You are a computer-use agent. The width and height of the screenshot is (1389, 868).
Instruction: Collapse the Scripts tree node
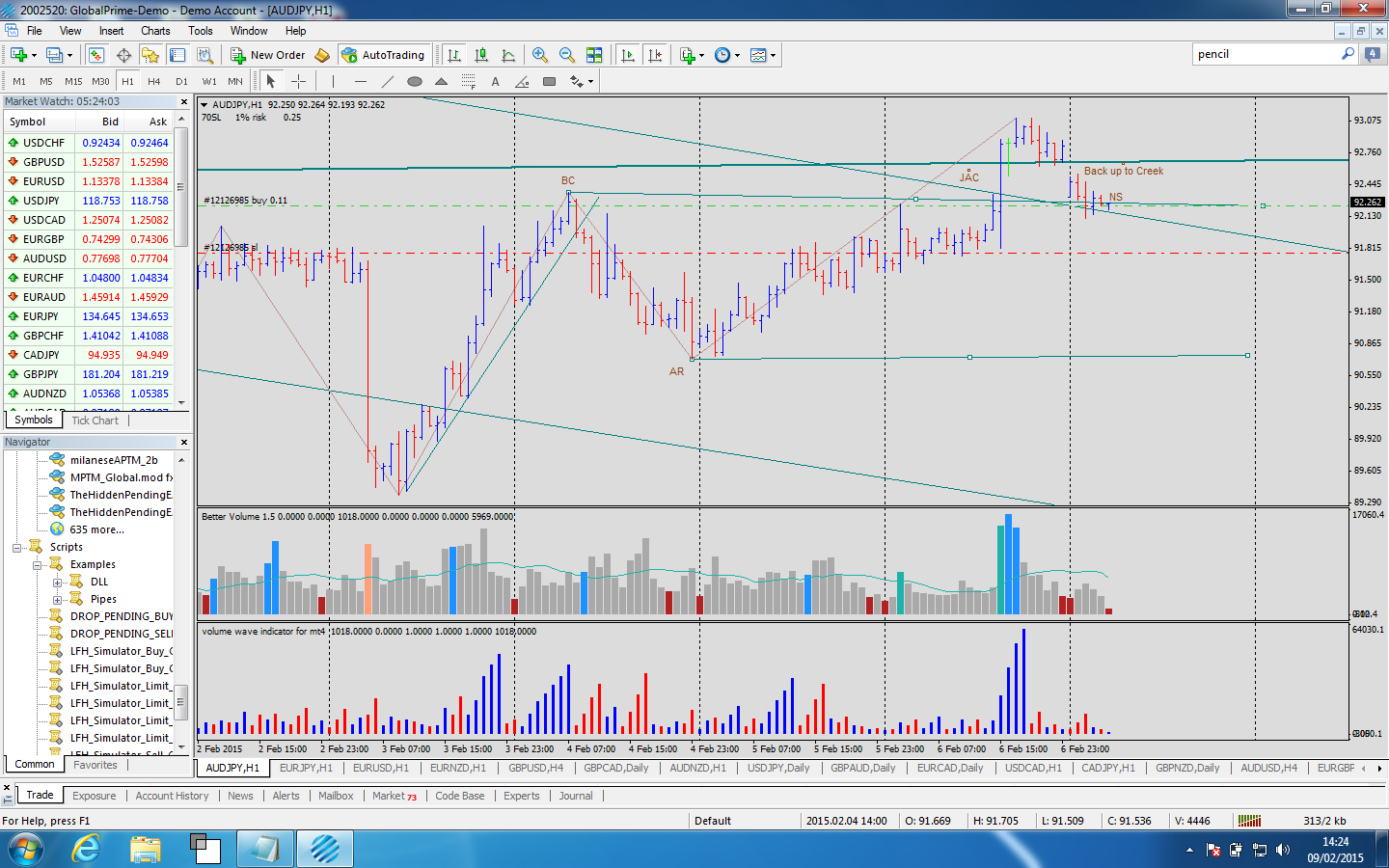(16, 547)
